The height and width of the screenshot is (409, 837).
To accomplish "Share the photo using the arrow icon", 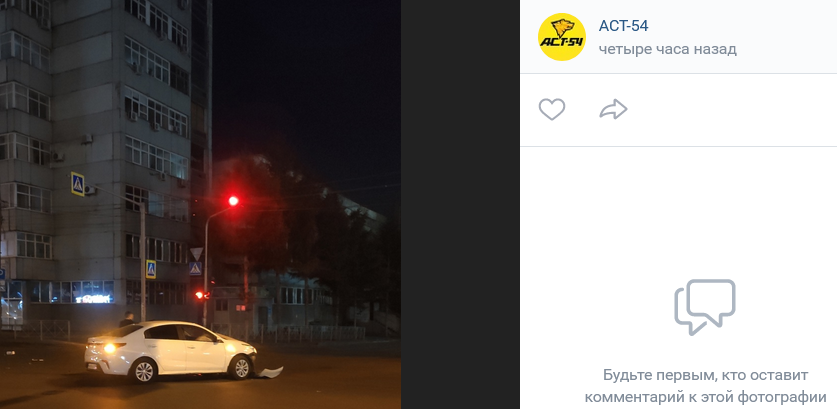I will [613, 109].
